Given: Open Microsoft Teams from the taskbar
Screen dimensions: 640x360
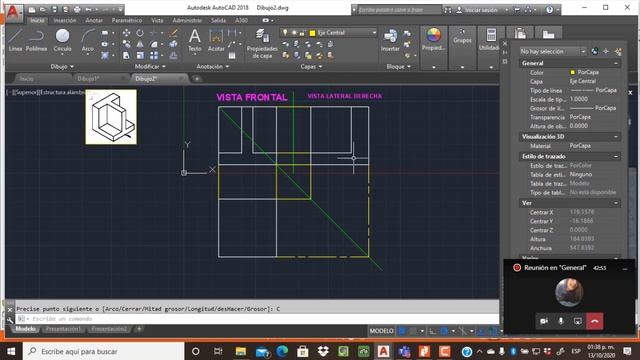Looking at the screenshot, I should [404, 351].
